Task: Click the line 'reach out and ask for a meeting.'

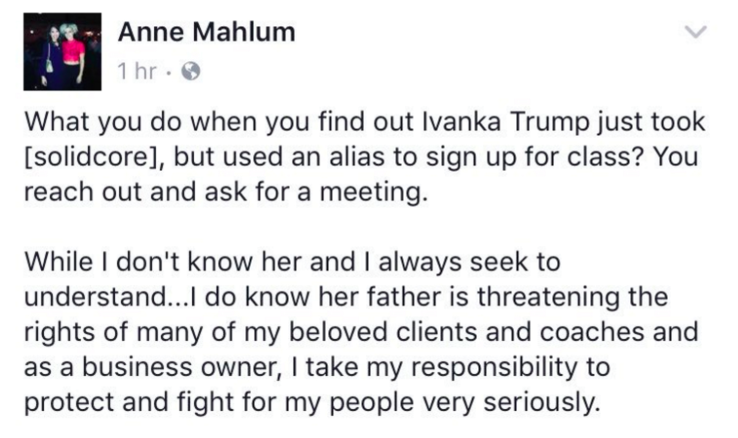Action: (226, 192)
